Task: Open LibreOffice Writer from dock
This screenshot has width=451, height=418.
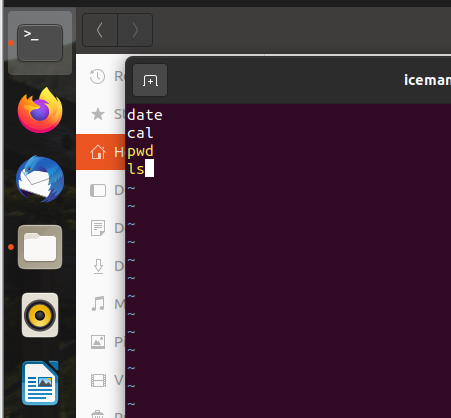Action: [40, 383]
